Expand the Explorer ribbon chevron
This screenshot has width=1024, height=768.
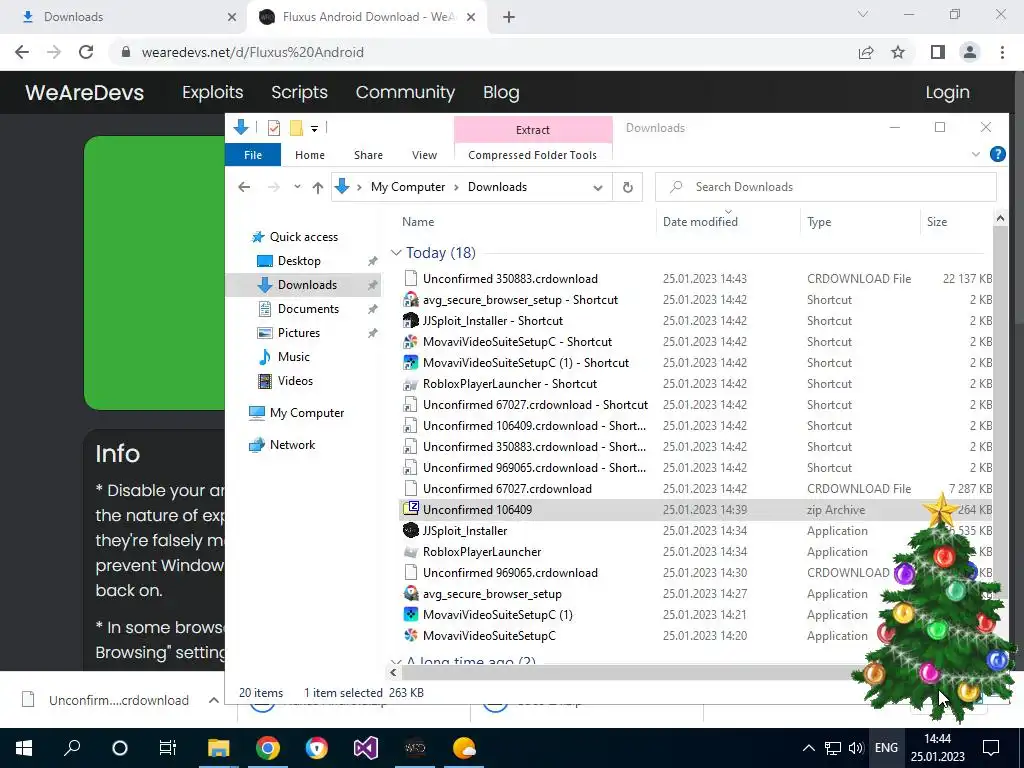pyautogui.click(x=976, y=154)
